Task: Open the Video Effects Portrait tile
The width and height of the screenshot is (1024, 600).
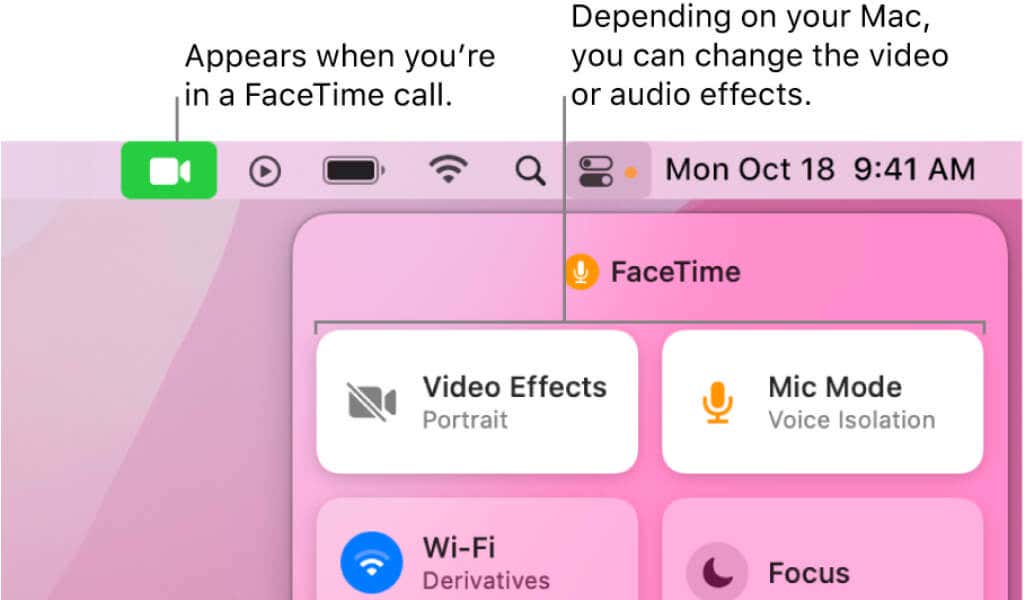Action: point(477,402)
